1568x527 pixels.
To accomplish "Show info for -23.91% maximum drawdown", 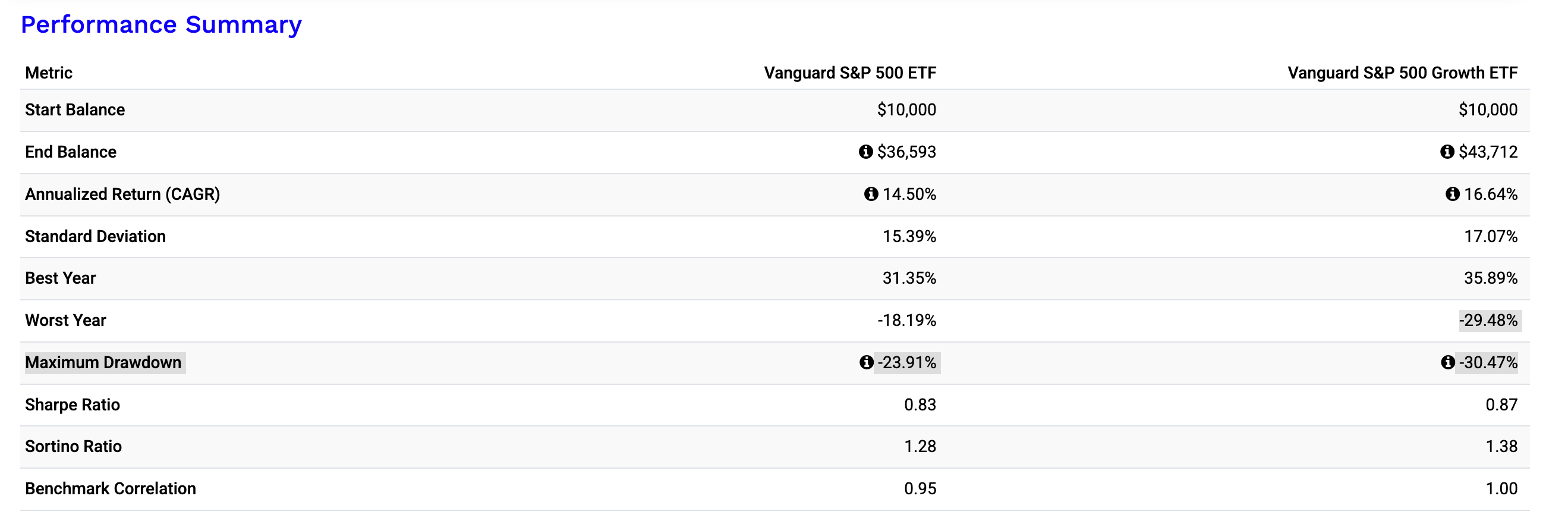I will point(865,362).
